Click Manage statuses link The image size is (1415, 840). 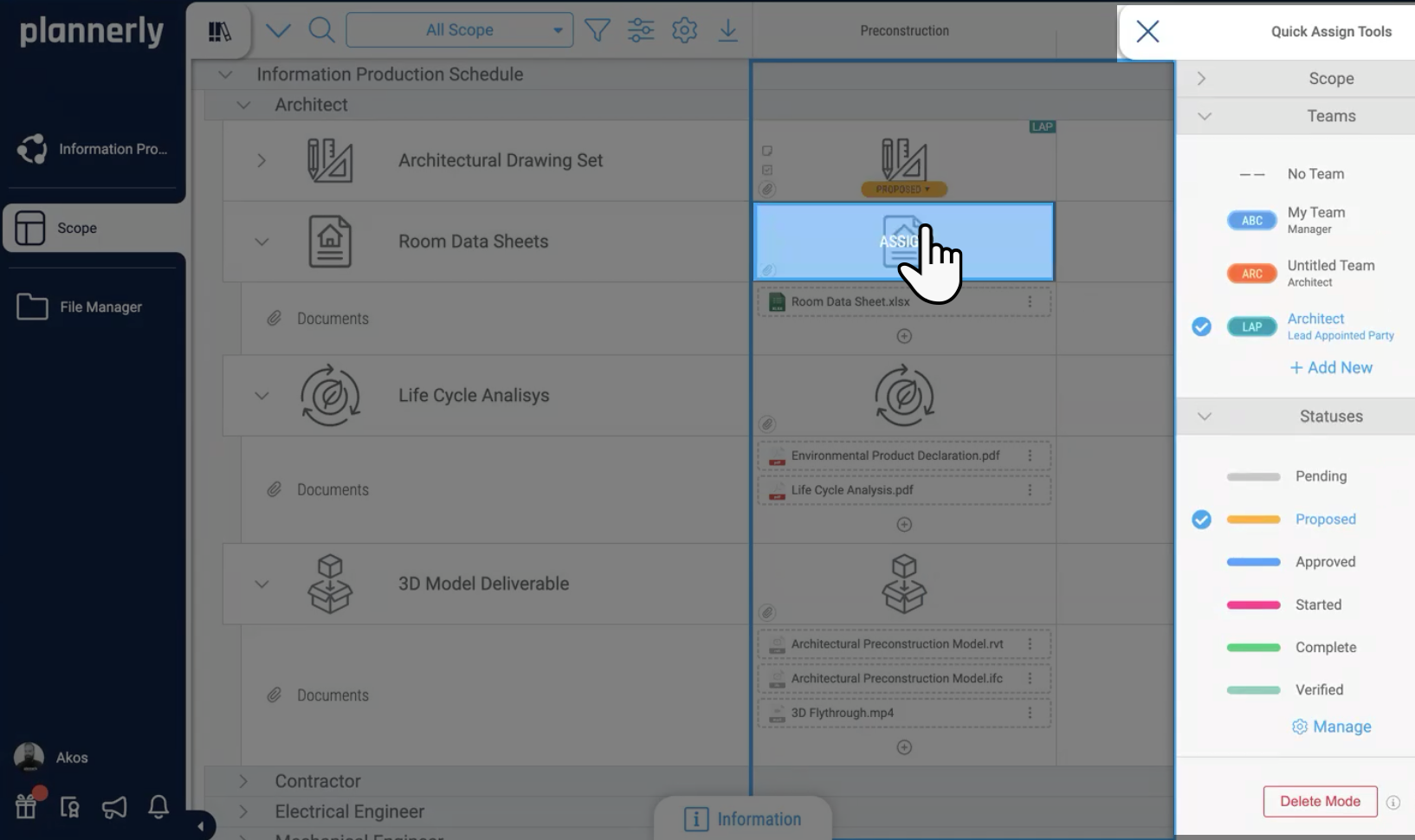point(1331,727)
